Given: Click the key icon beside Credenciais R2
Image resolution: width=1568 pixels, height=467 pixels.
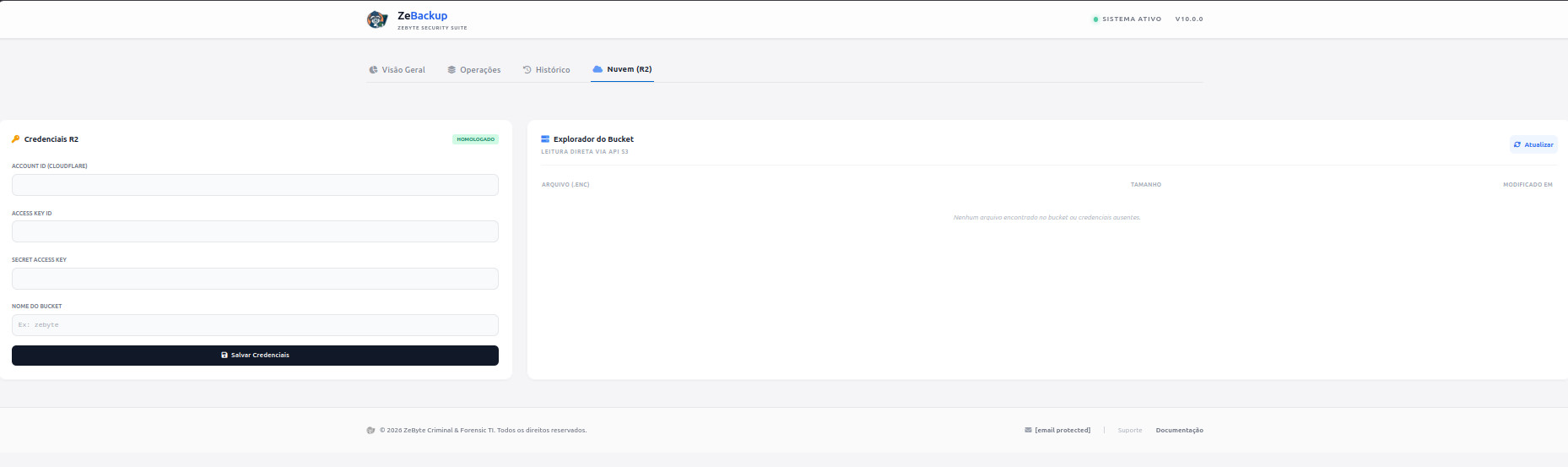Looking at the screenshot, I should (x=15, y=139).
